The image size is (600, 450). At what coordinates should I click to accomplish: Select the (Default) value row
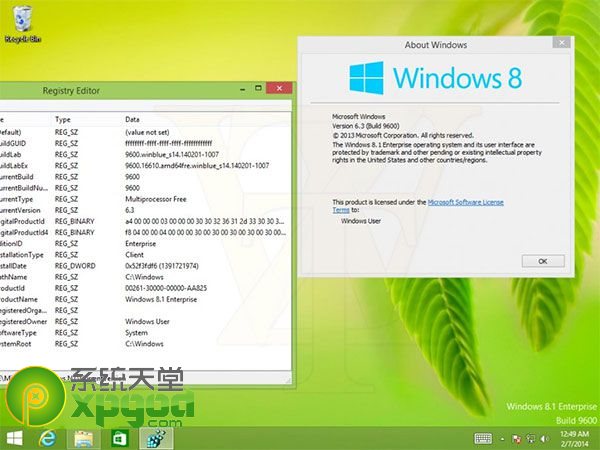point(145,132)
